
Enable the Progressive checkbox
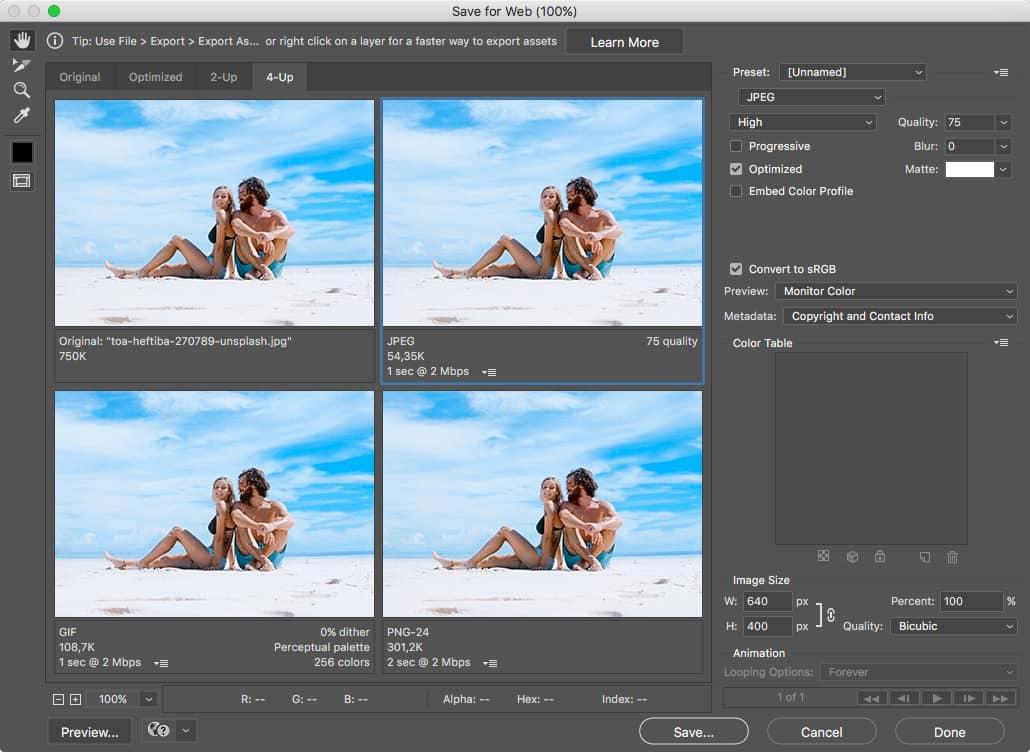coord(736,146)
